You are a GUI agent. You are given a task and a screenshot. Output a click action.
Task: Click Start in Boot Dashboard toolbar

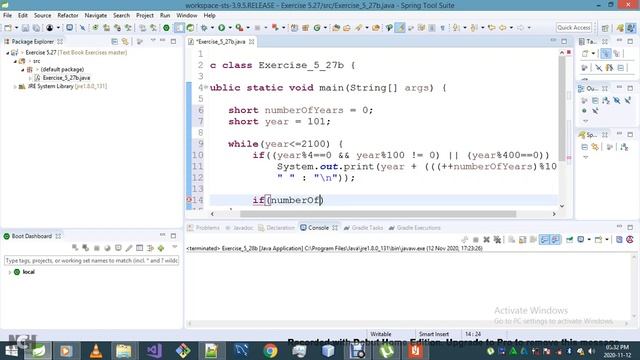point(75,248)
